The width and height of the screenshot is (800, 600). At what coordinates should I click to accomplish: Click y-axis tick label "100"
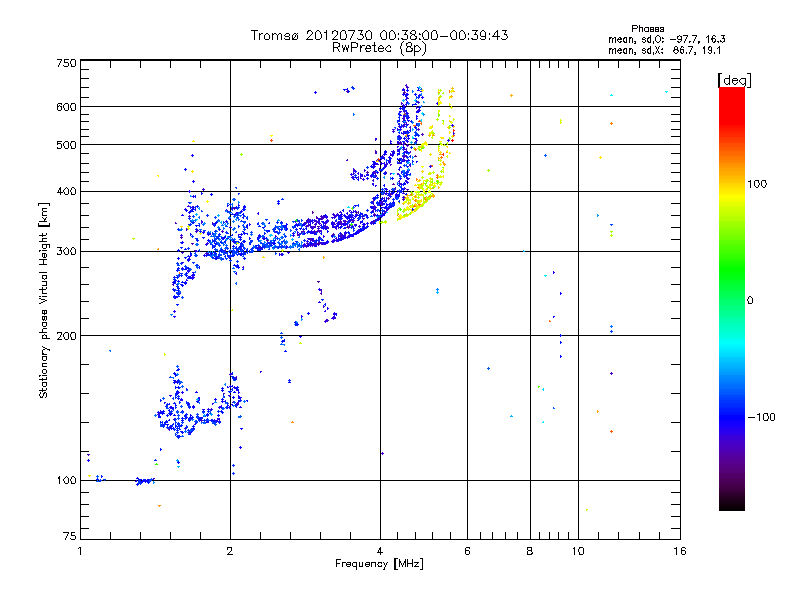point(66,480)
